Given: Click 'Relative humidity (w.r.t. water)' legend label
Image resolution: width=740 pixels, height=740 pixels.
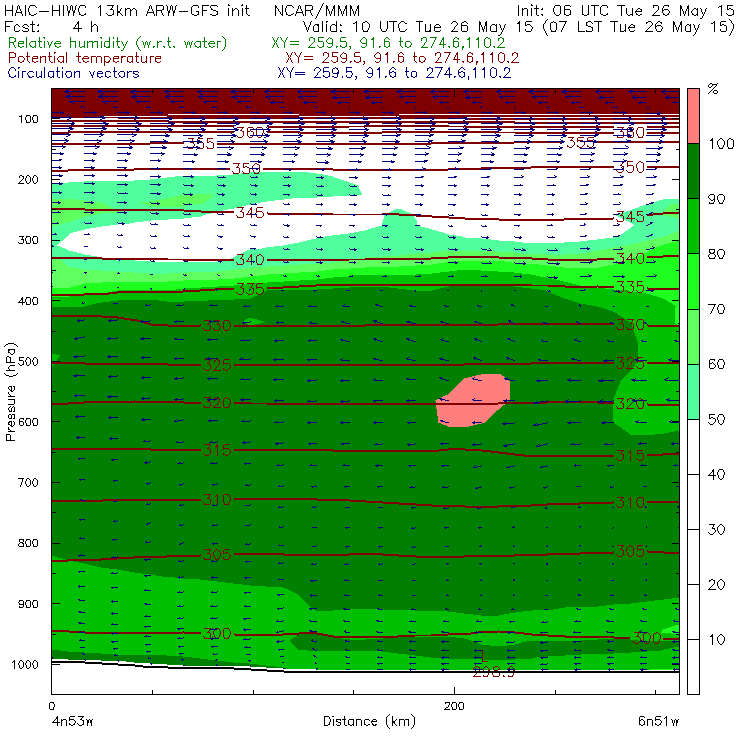Looking at the screenshot, I should 118,43.
